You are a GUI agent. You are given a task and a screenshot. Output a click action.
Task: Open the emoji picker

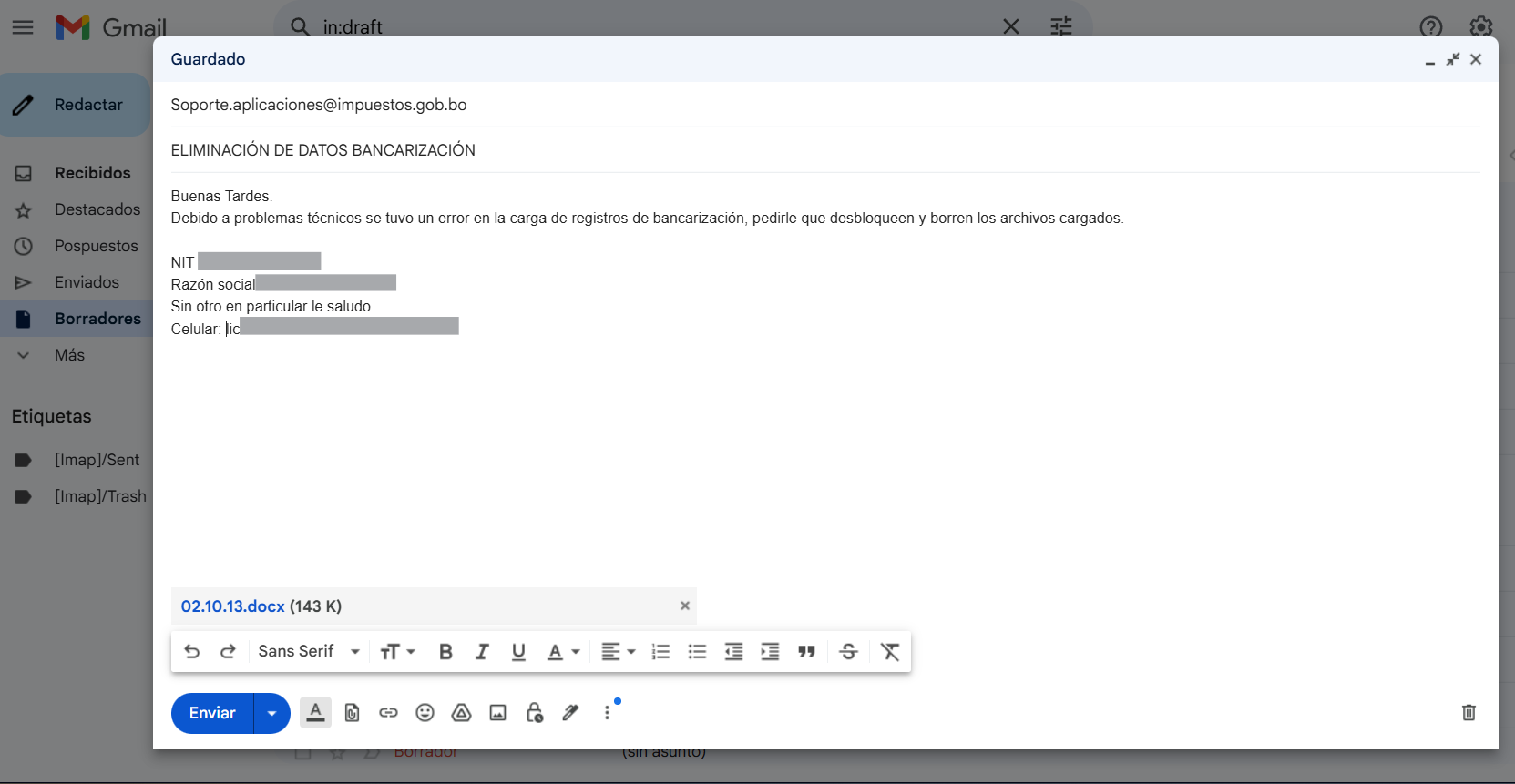425,713
